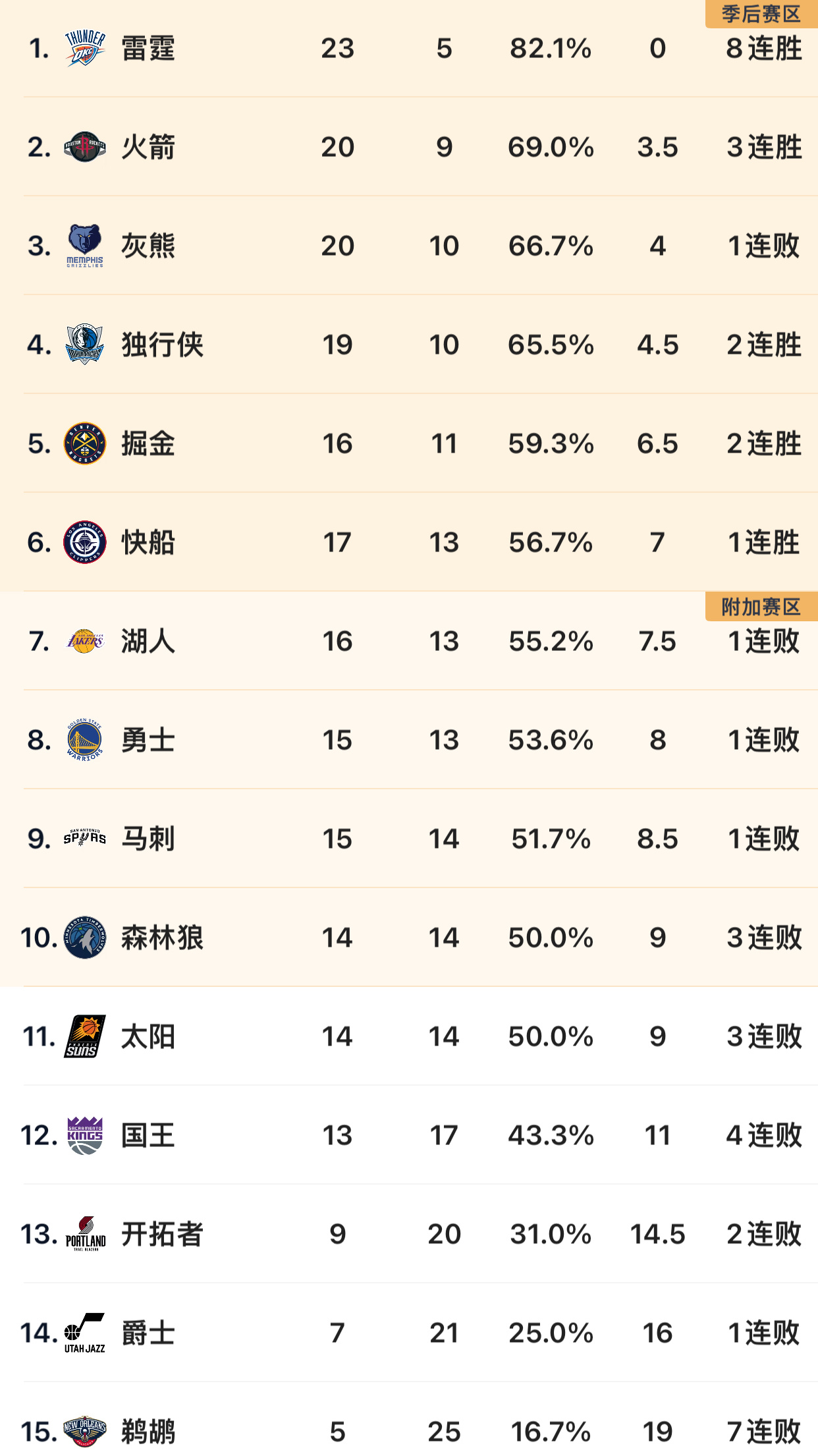Tap the Phoenix Suns logo
818x1456 pixels.
click(85, 1036)
